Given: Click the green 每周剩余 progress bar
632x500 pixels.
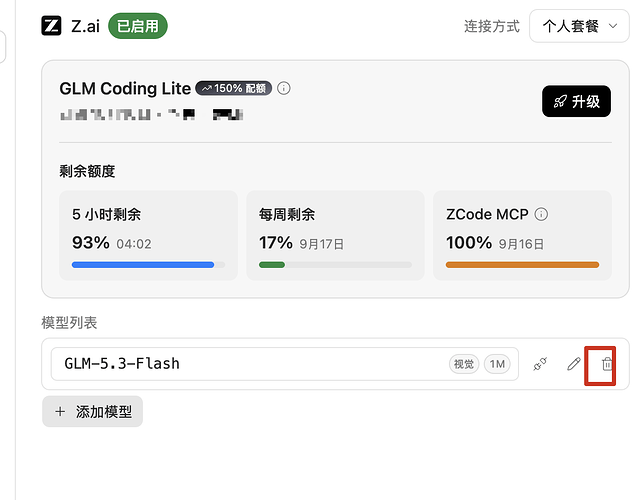Looking at the screenshot, I should pos(335,265).
